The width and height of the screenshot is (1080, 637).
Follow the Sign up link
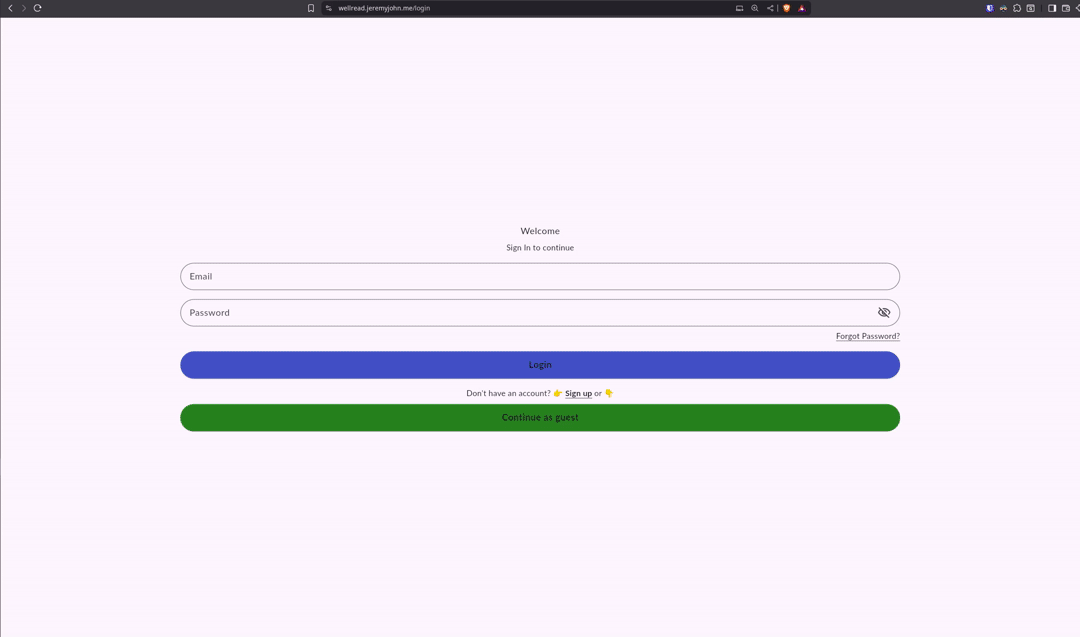click(x=578, y=394)
